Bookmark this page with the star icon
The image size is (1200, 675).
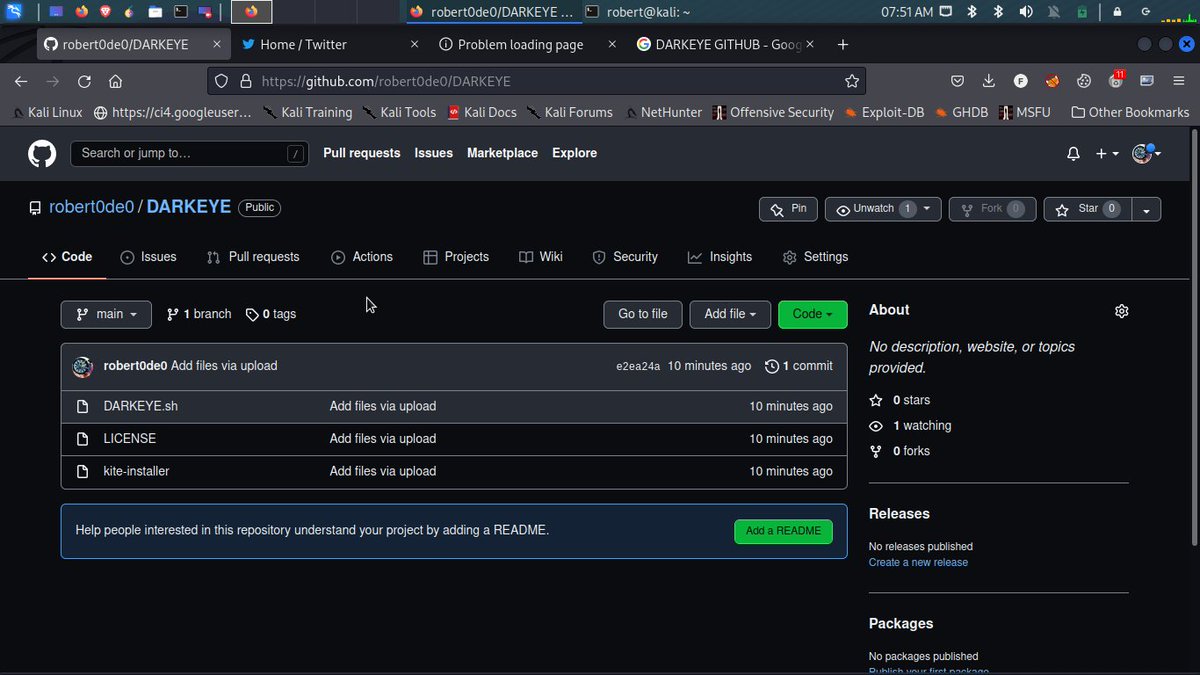point(852,81)
